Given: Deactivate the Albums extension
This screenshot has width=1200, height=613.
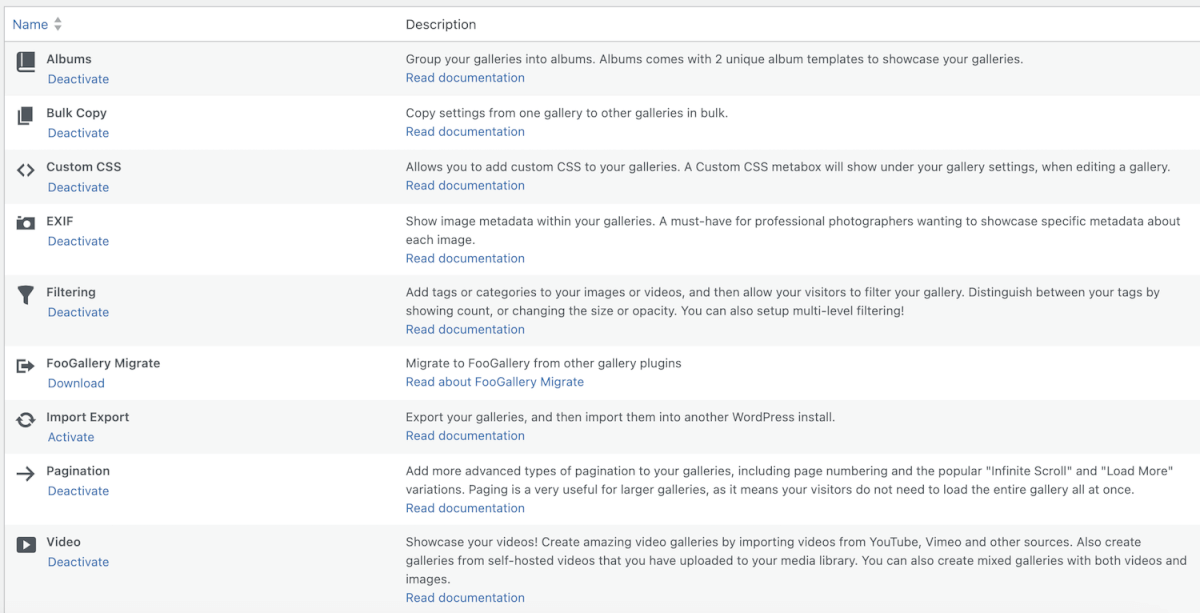Looking at the screenshot, I should (78, 79).
